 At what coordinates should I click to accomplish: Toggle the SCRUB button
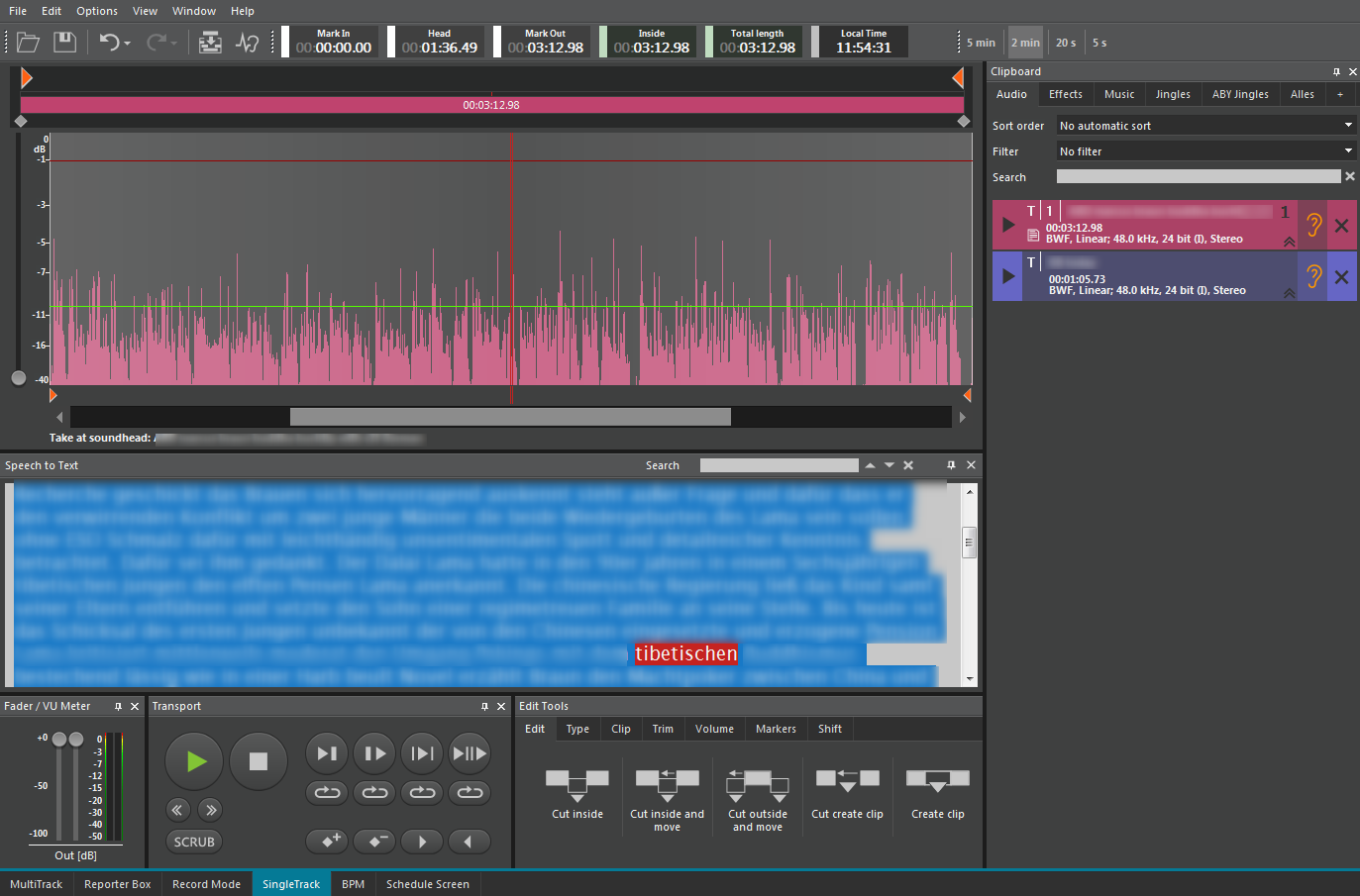click(194, 842)
